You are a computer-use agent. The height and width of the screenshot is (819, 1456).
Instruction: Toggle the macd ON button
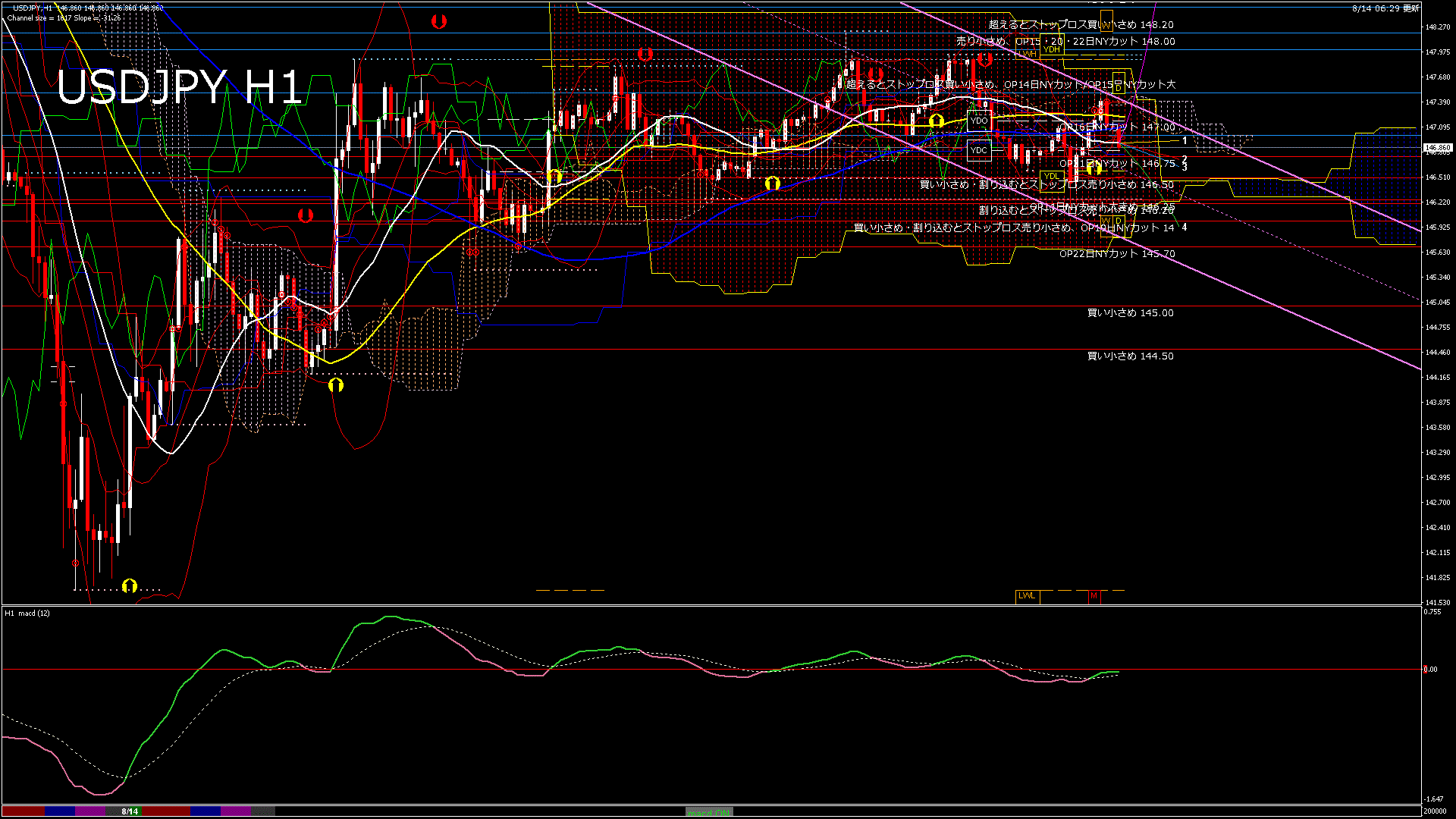(x=709, y=812)
